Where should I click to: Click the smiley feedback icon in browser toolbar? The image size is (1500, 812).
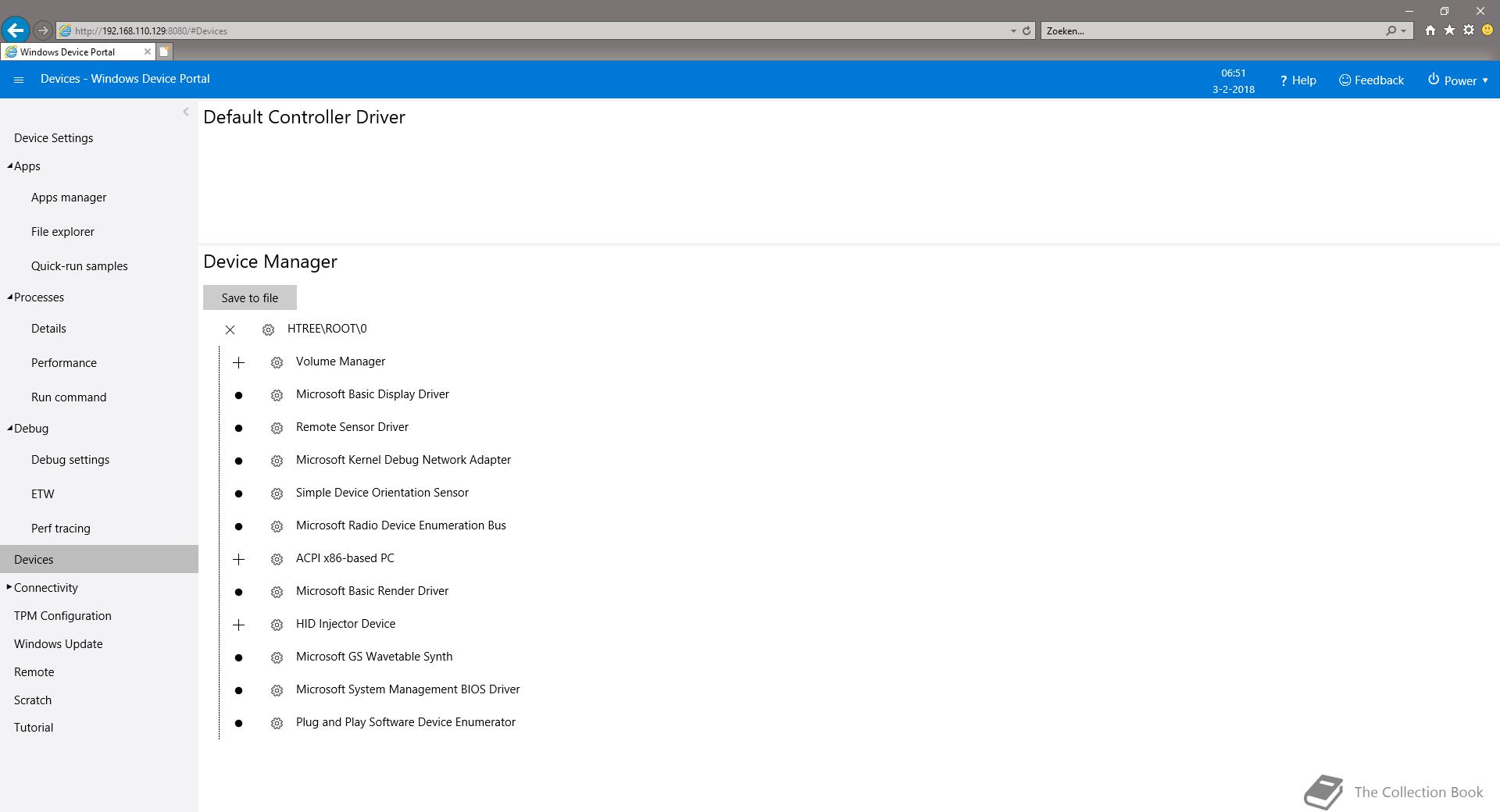click(1487, 30)
